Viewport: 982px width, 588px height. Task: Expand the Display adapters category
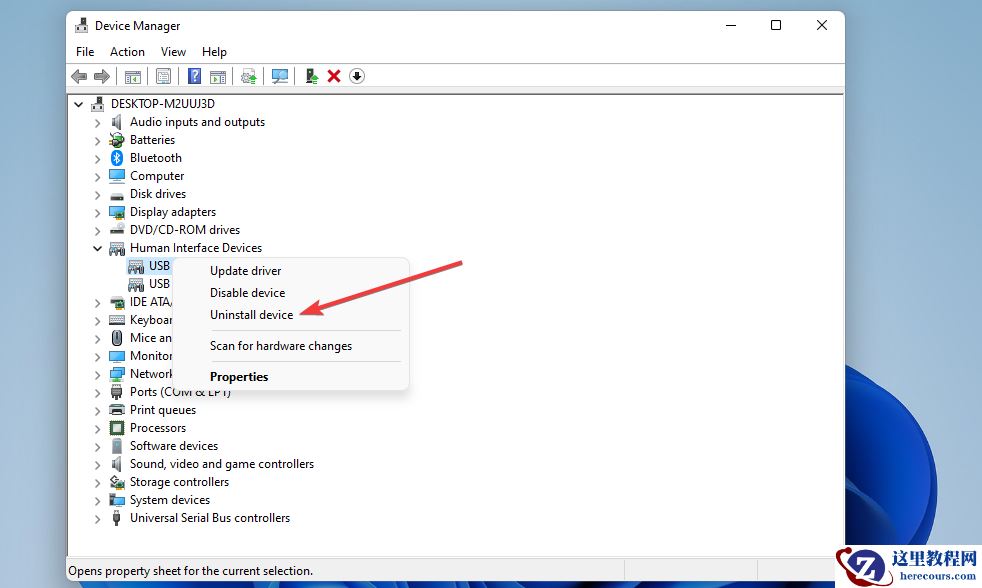pyautogui.click(x=96, y=211)
